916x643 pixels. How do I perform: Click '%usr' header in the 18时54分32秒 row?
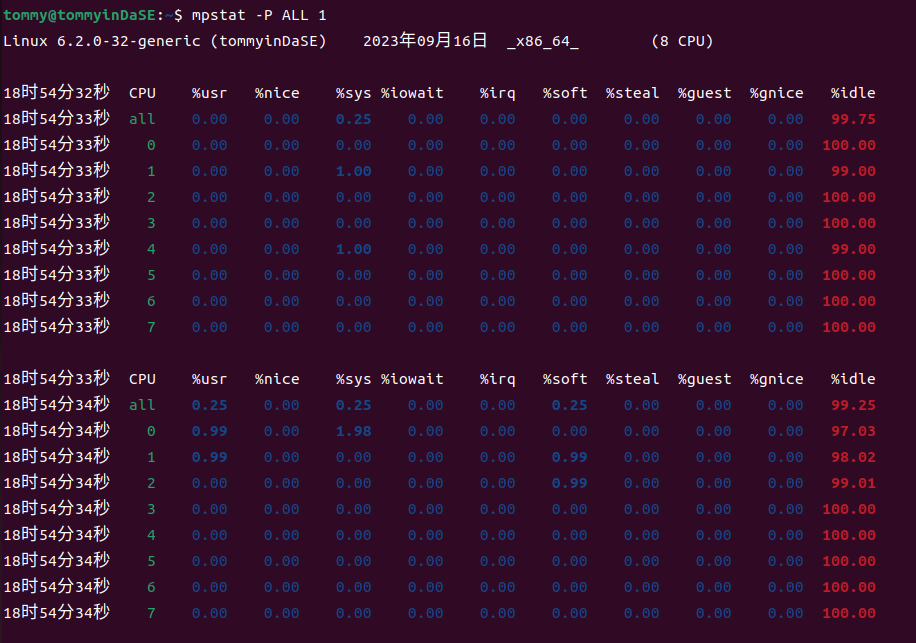209,93
